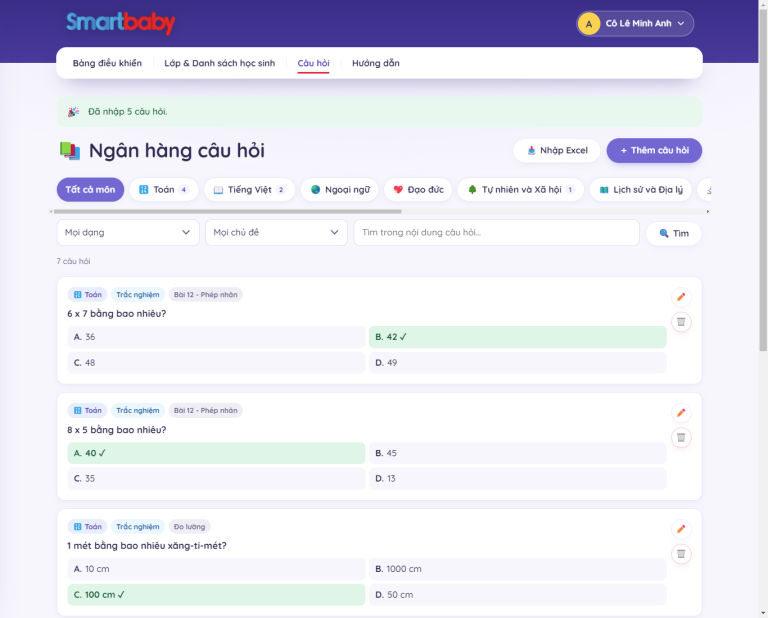Filter by Lịch sử và Địa lý subject

pos(640,190)
